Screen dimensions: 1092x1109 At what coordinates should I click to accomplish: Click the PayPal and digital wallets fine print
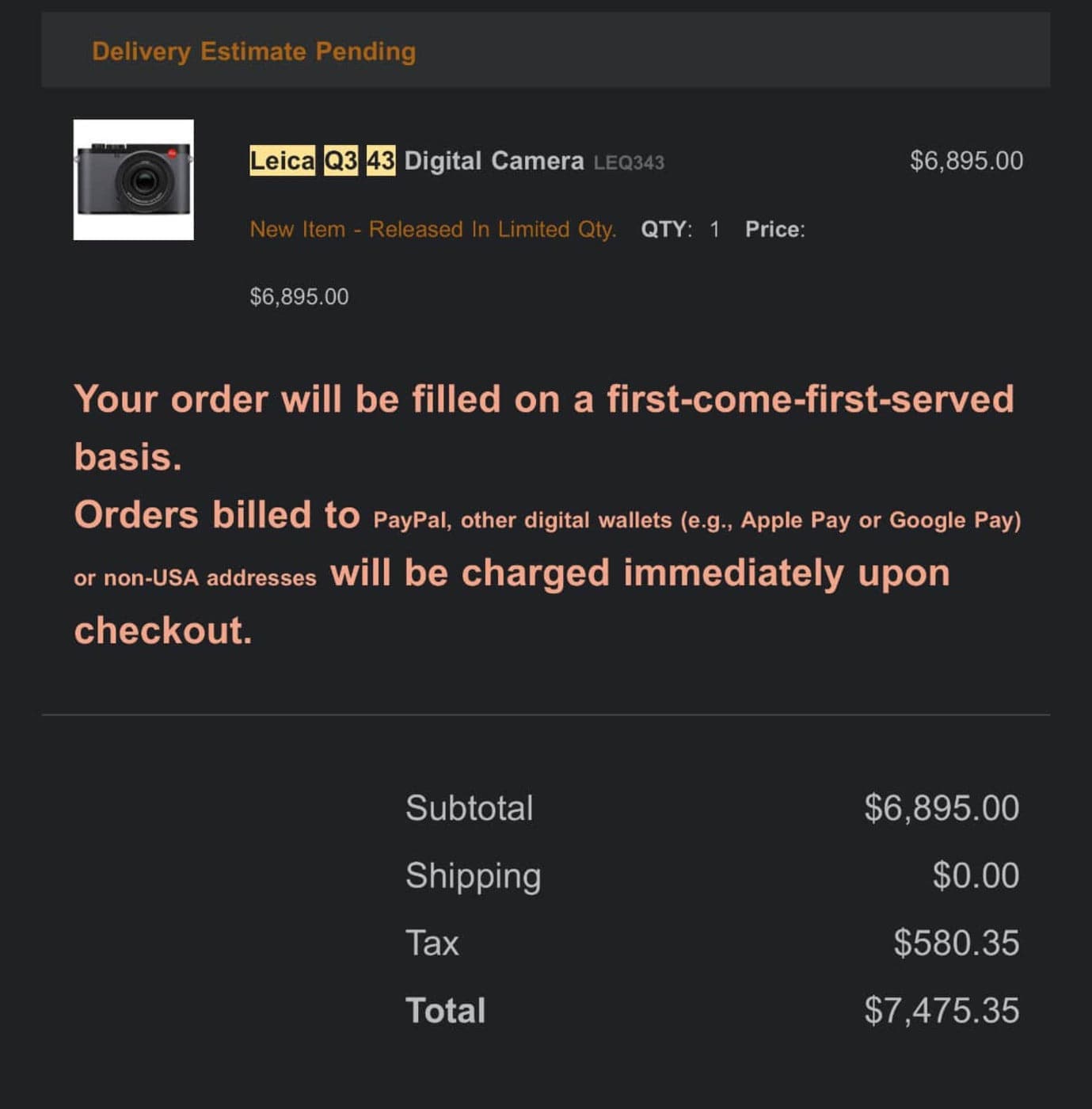pos(696,520)
